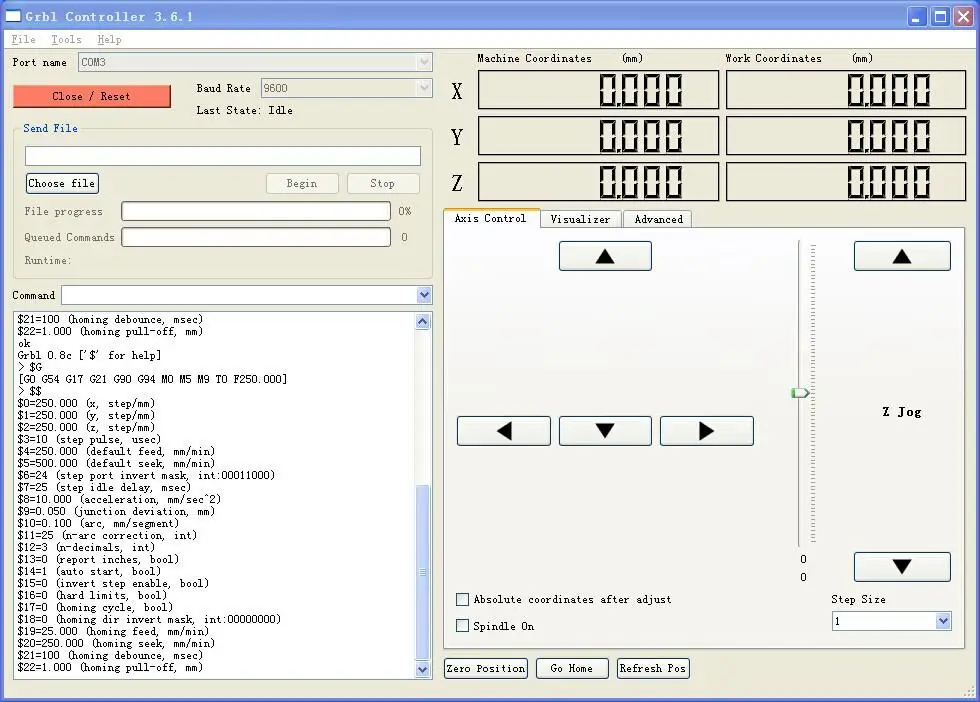Click the '$13=0 (report inches, bool)' line
Screen dimensions: 980x702
point(98,559)
